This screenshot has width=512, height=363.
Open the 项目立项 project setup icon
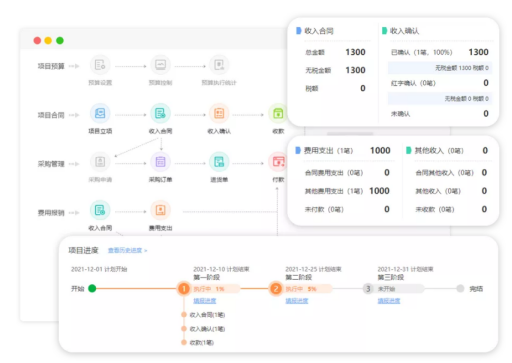100,113
